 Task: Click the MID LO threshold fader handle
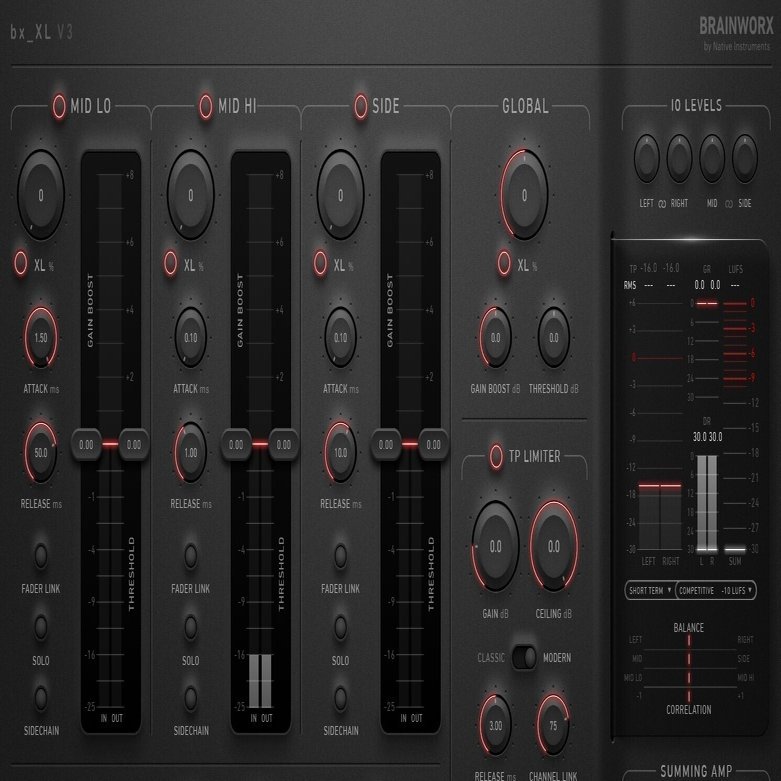coord(133,444)
